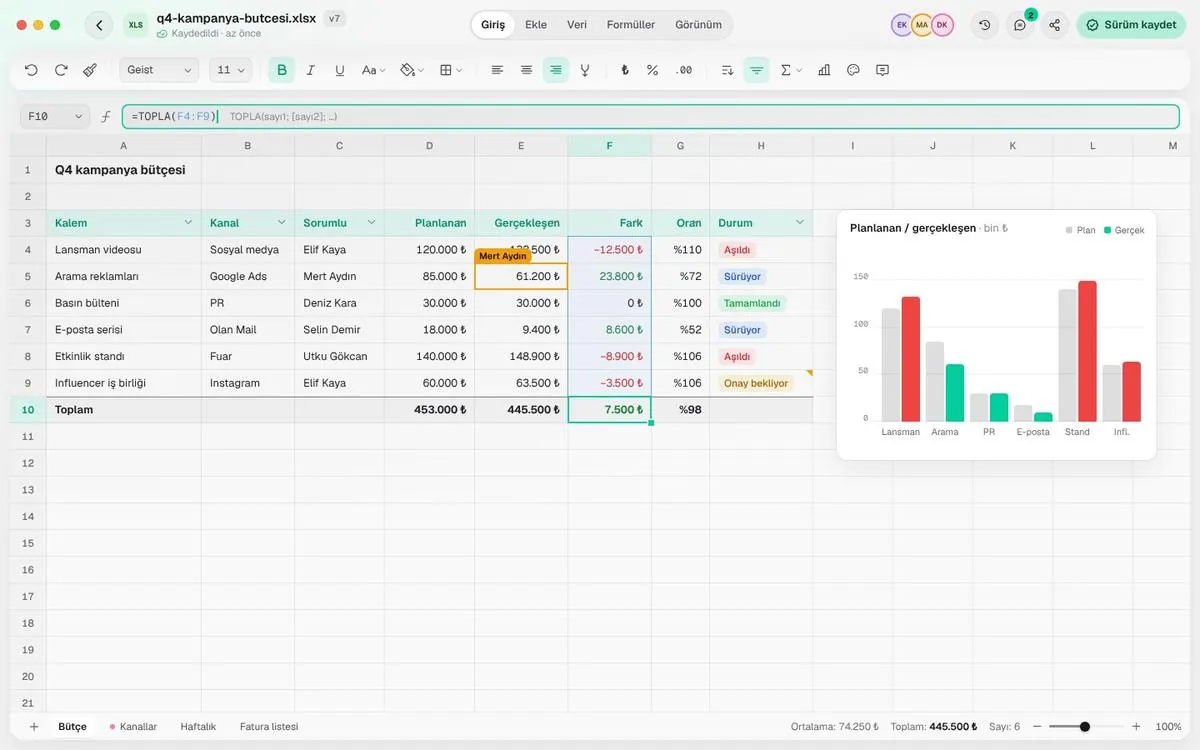Image resolution: width=1200 pixels, height=750 pixels.
Task: Click the share icon
Action: [1054, 25]
